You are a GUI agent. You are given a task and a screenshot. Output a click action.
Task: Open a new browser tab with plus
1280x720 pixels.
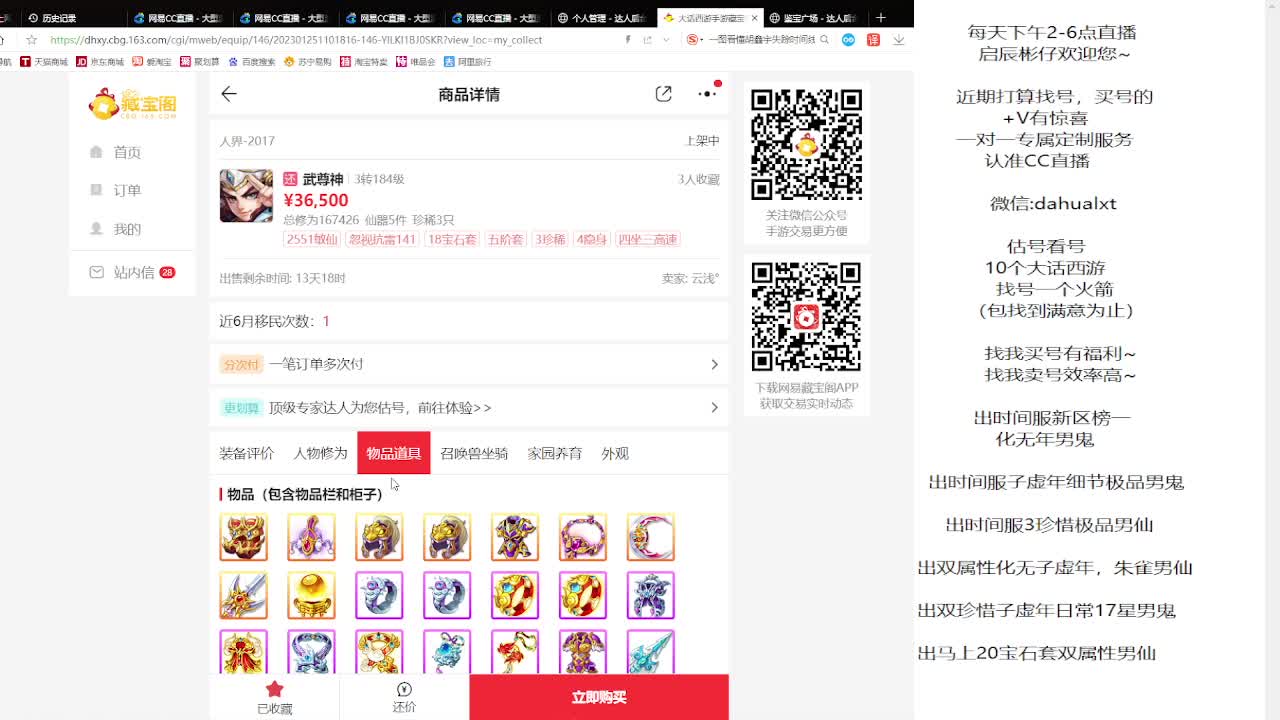click(x=880, y=17)
